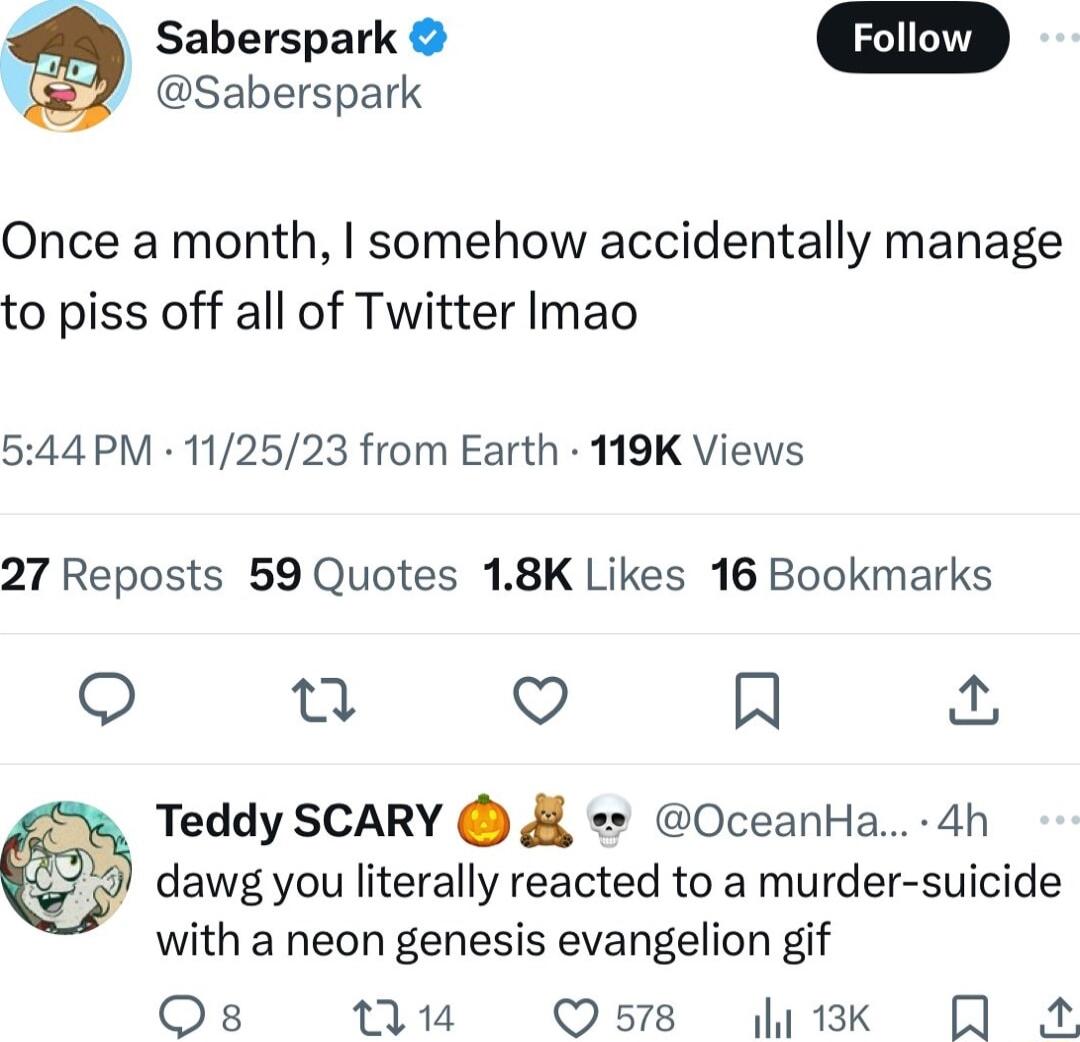Open the share menu for the main tweet
Viewport: 1080px width, 1042px height.
[x=971, y=701]
